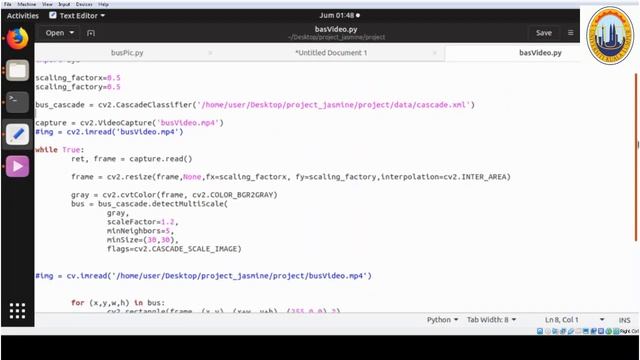
Task: Click the gray = cv2.cvtColor line
Action: click(174, 194)
